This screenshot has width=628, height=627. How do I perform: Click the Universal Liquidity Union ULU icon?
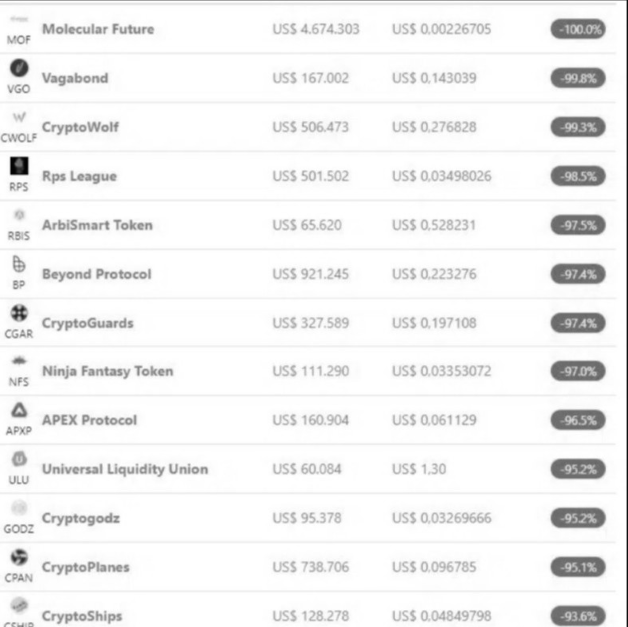click(x=18, y=459)
